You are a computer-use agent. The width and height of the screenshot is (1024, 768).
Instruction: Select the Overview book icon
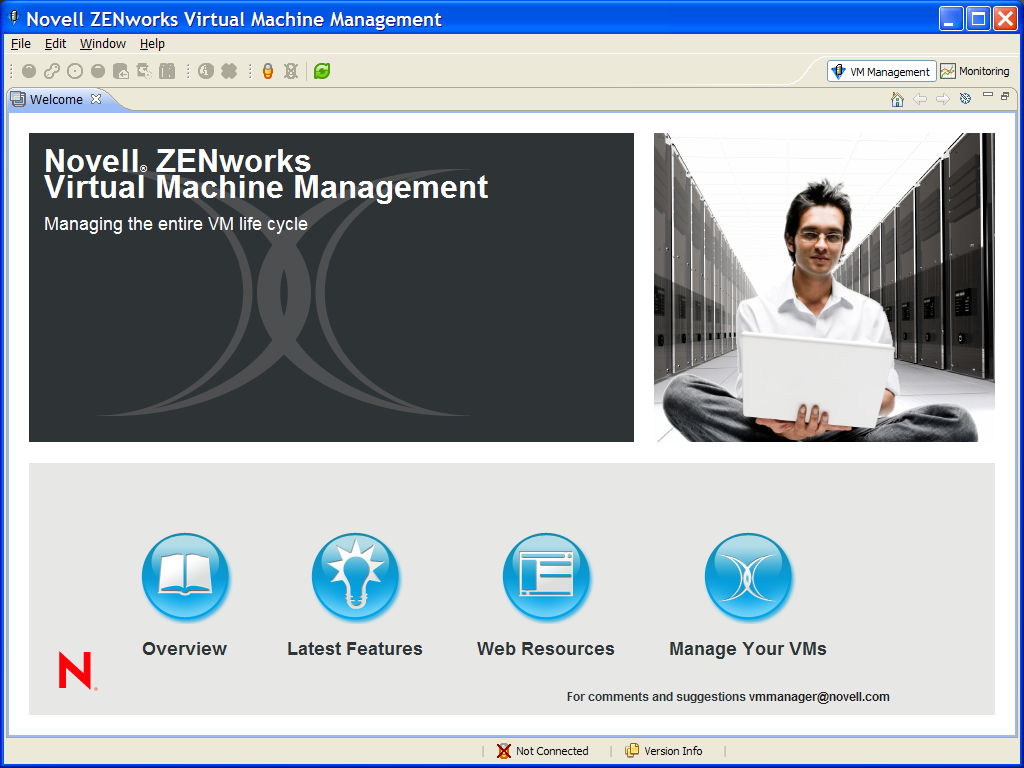(185, 576)
